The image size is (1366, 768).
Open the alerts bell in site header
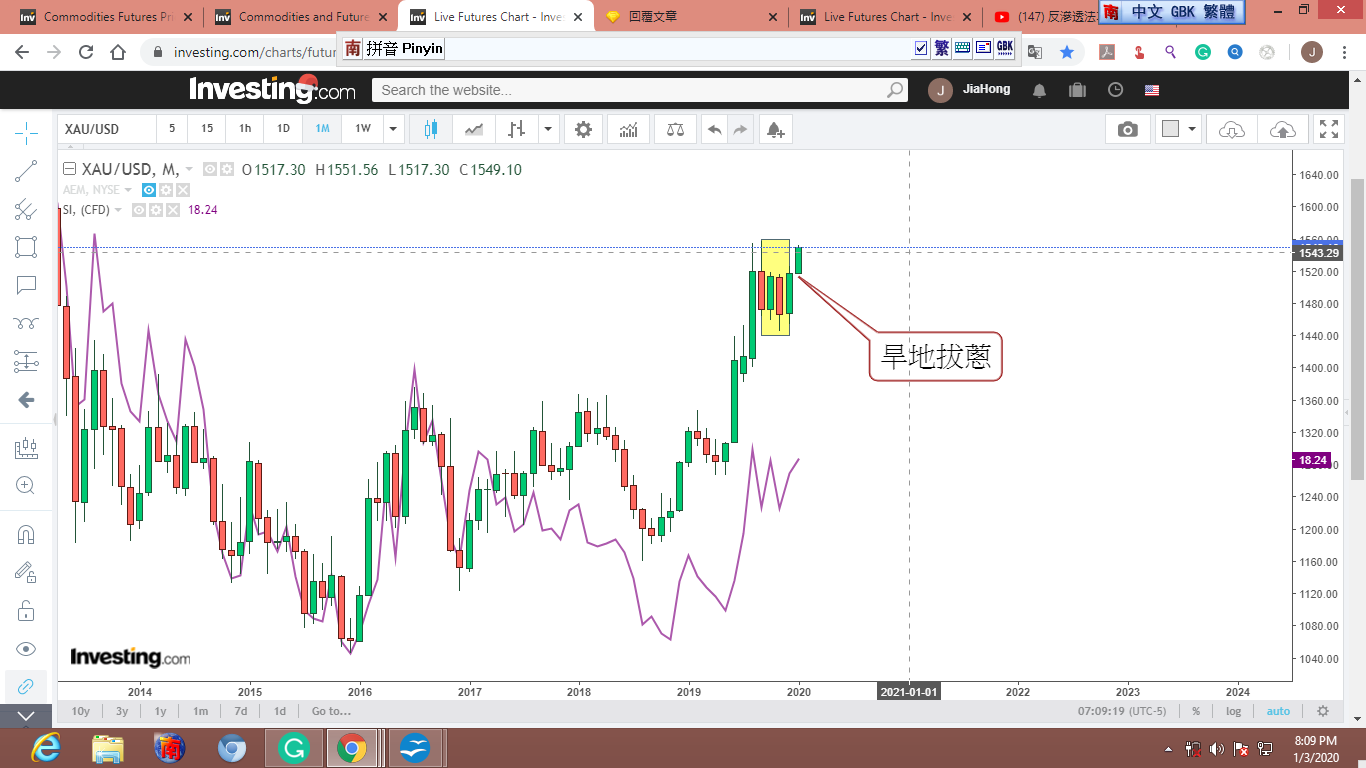point(1039,90)
